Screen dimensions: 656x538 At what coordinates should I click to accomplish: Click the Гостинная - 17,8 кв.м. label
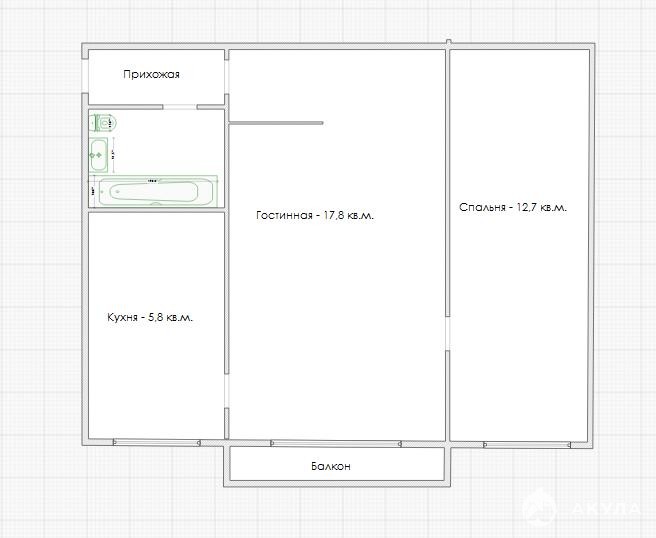point(315,215)
